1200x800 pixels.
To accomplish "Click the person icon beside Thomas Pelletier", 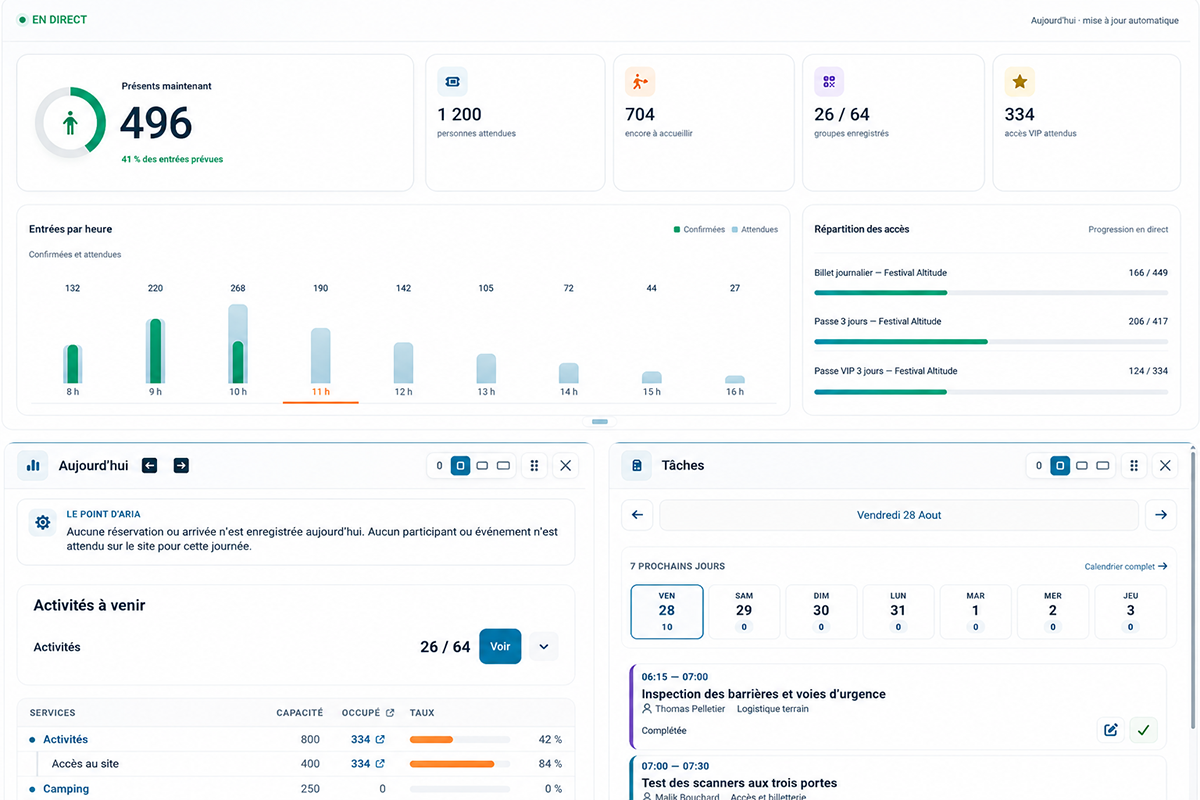I will coord(647,709).
